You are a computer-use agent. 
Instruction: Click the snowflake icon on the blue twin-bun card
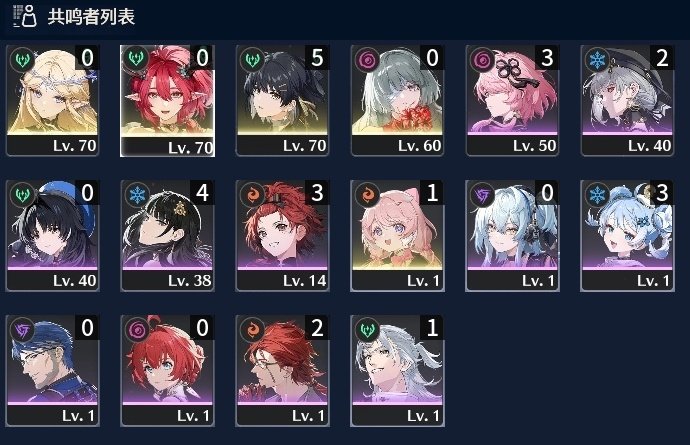tap(597, 194)
